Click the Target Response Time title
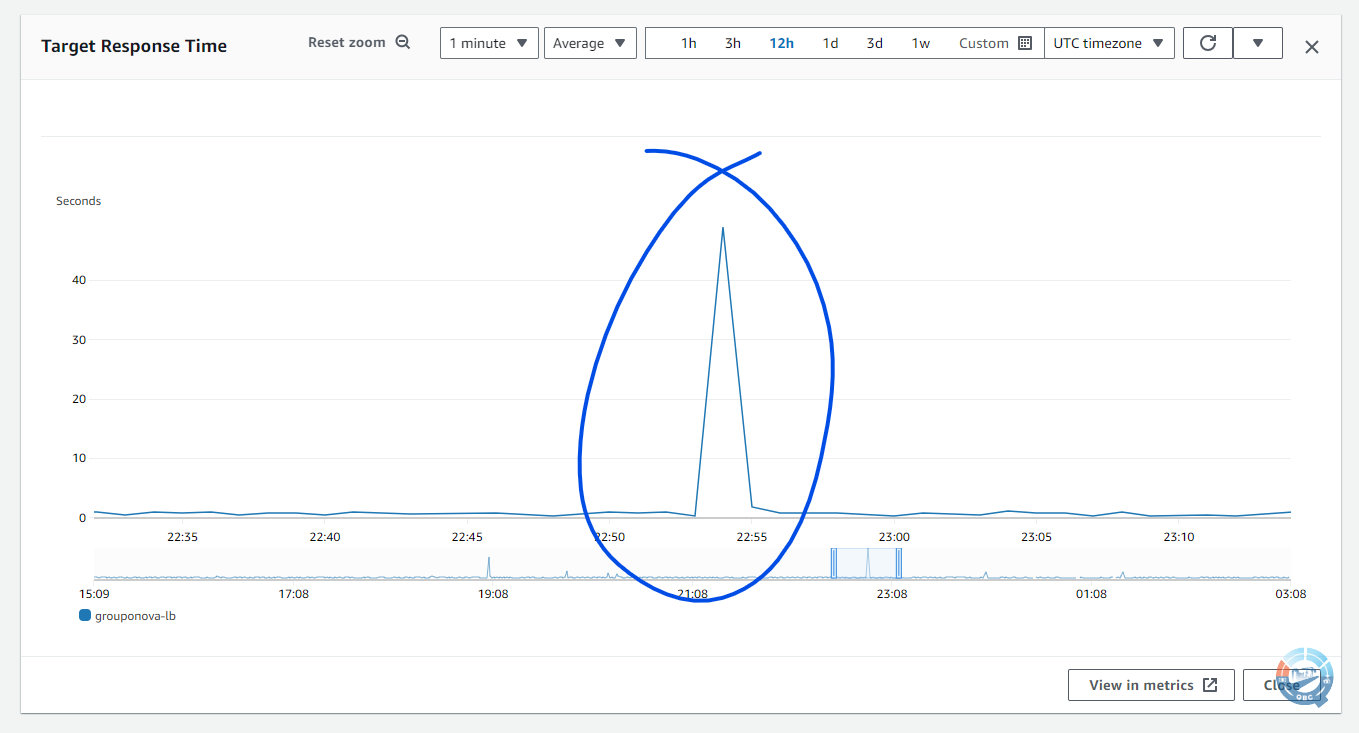Viewport: 1359px width, 733px height. pos(134,46)
